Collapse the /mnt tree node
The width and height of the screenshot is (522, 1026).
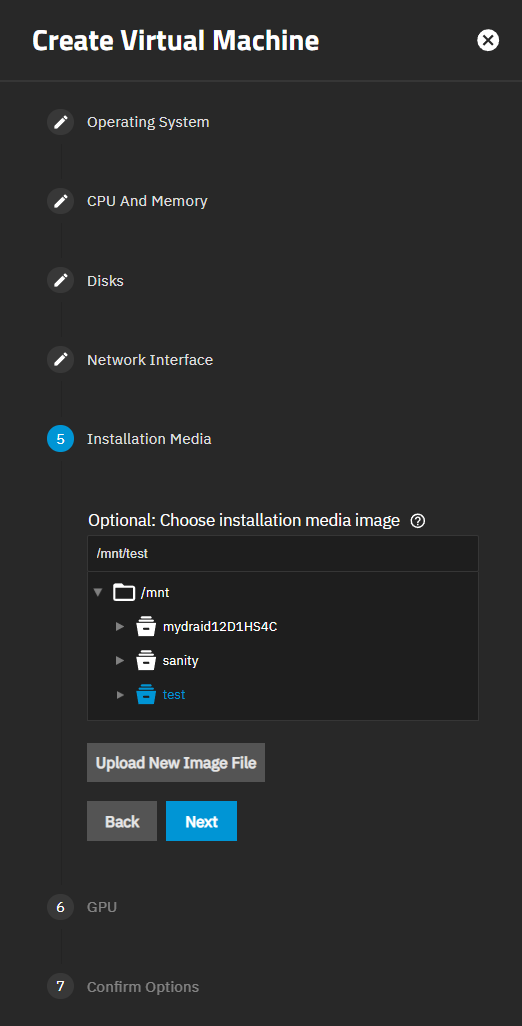pyautogui.click(x=98, y=593)
